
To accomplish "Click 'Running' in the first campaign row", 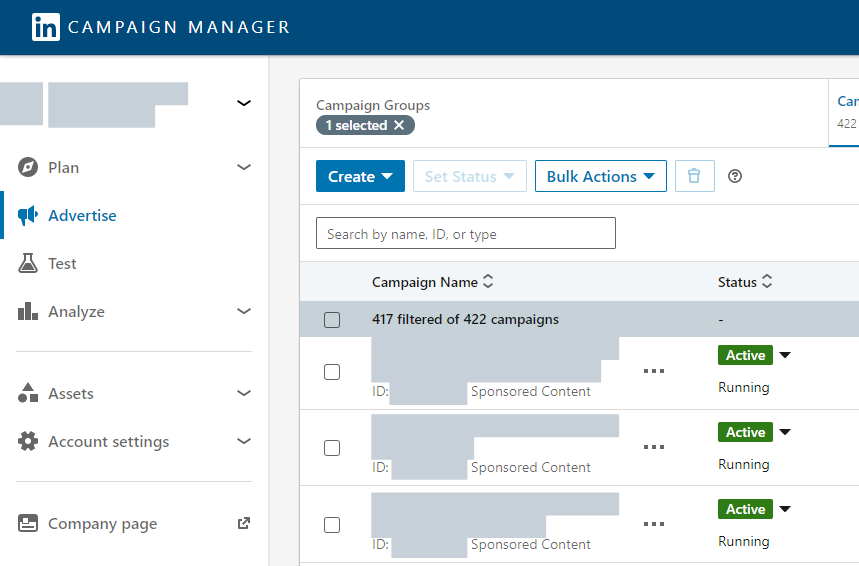I will pyautogui.click(x=744, y=387).
